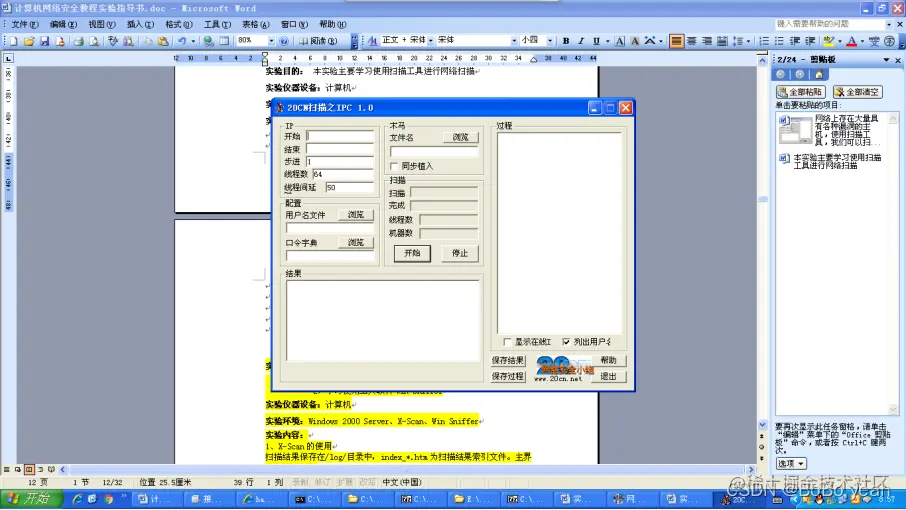This screenshot has height=510, width=906.
Task: Select justified both-sides alignment
Action: 676,40
